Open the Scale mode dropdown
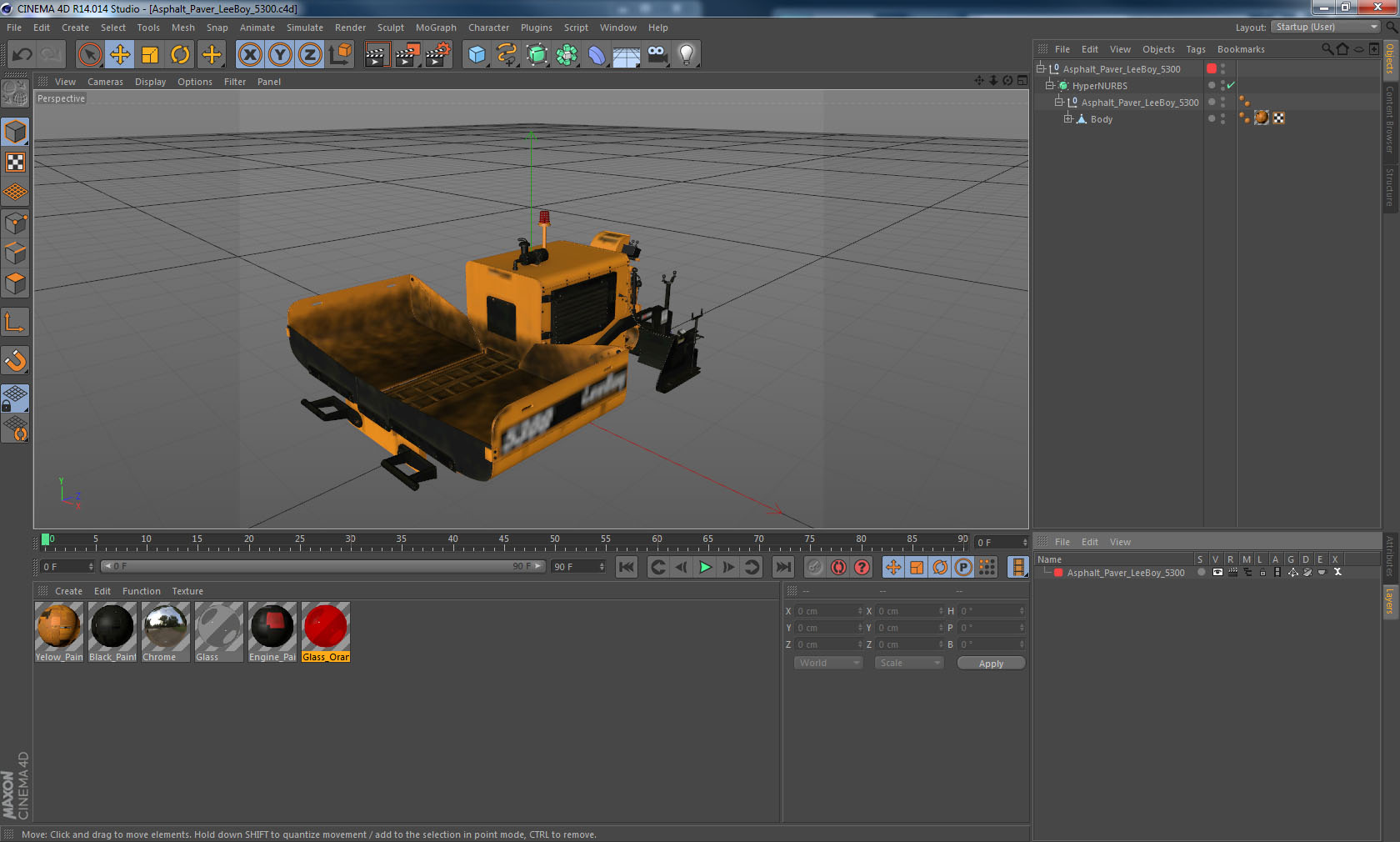The width and height of the screenshot is (1400, 842). tap(908, 663)
